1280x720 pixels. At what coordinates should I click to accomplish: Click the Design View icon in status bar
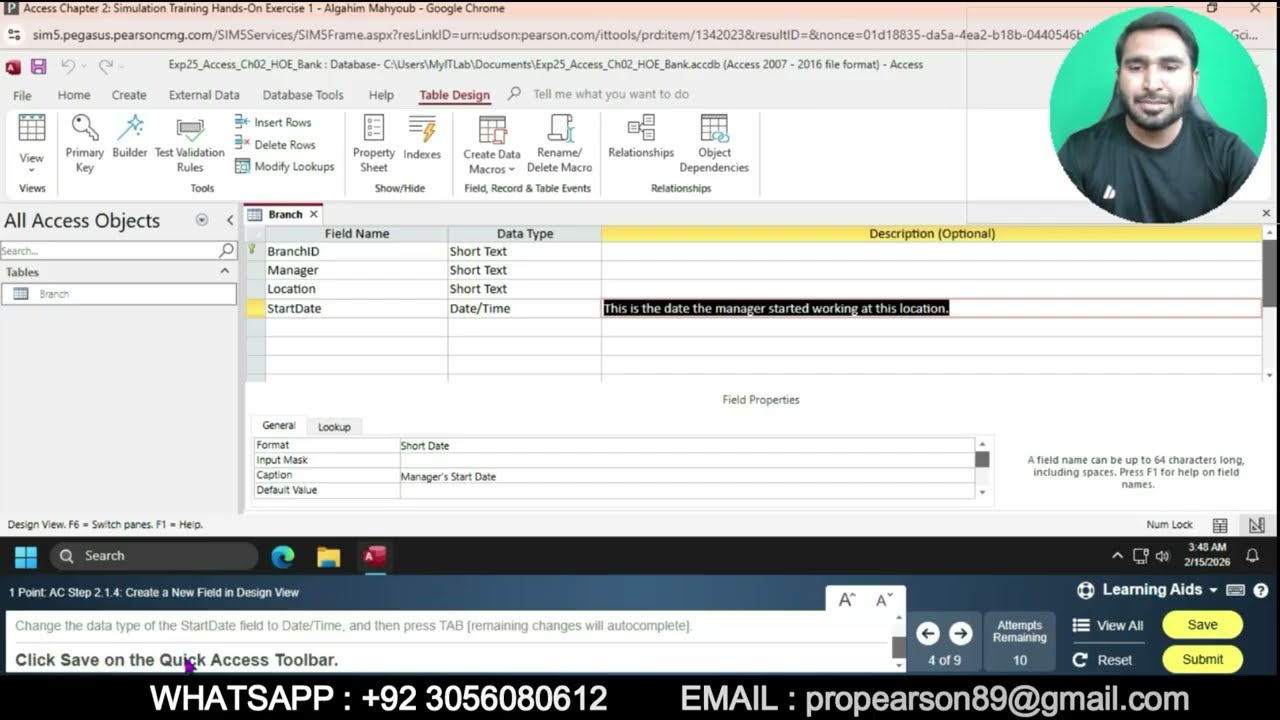point(1257,525)
